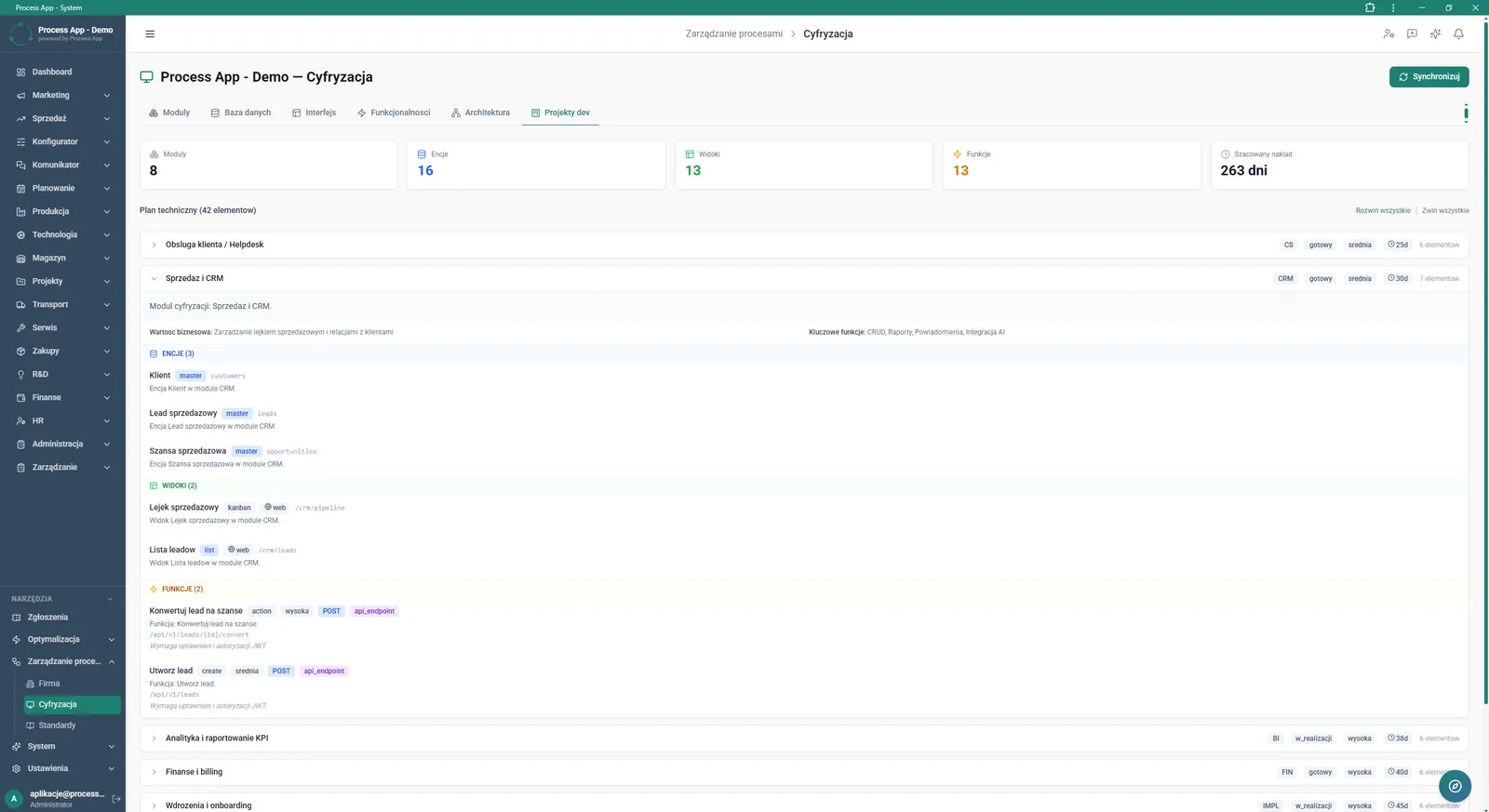Click Rozwin wszystkie link
The width and height of the screenshot is (1489, 812).
[x=1382, y=210]
